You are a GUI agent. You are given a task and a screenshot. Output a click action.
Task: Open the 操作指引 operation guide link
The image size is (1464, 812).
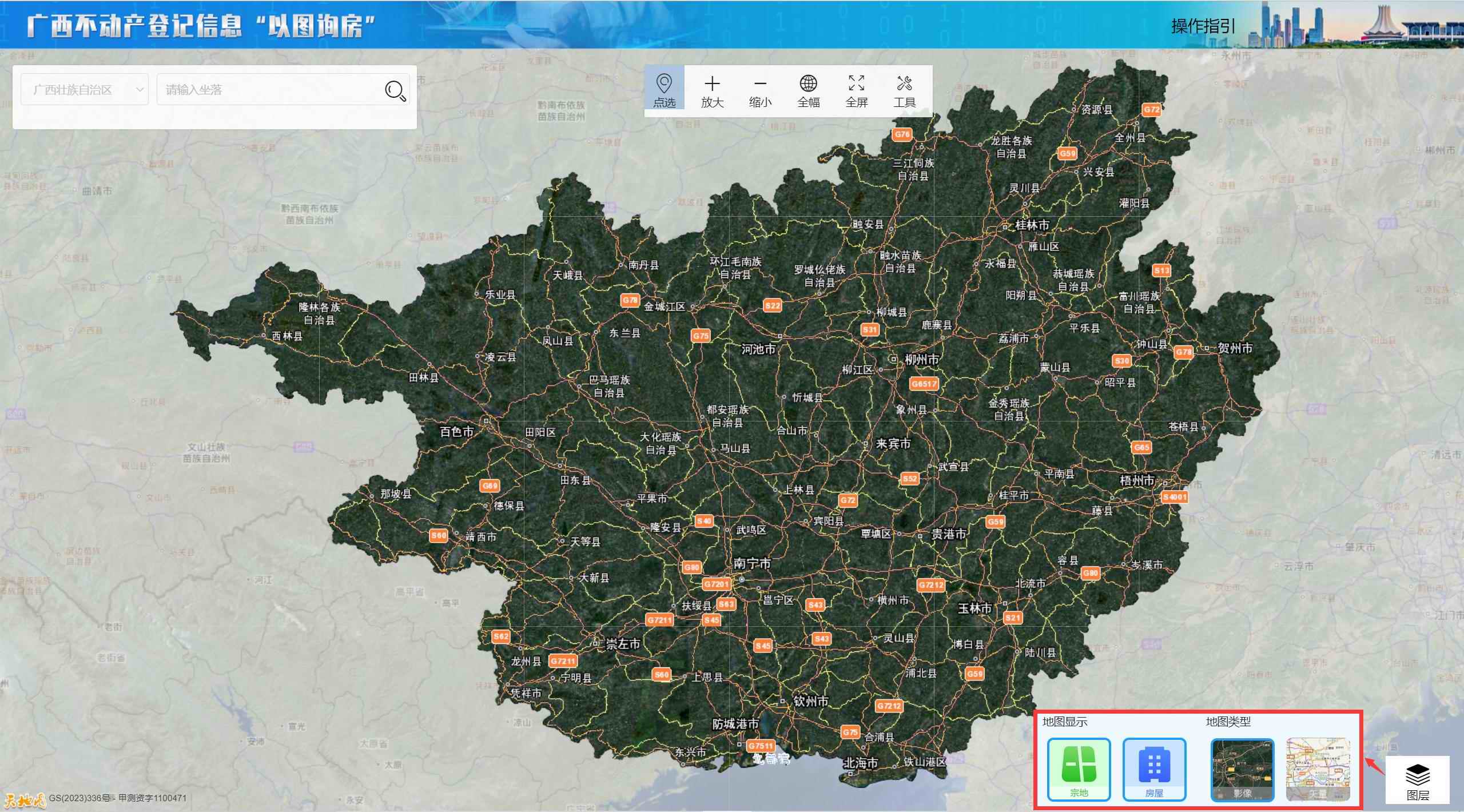1203,26
